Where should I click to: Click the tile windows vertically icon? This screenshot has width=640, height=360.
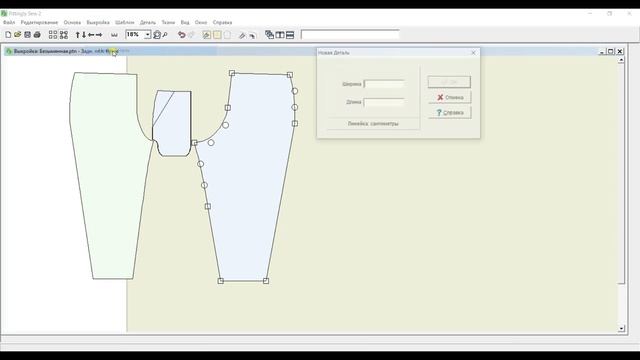tap(280, 35)
